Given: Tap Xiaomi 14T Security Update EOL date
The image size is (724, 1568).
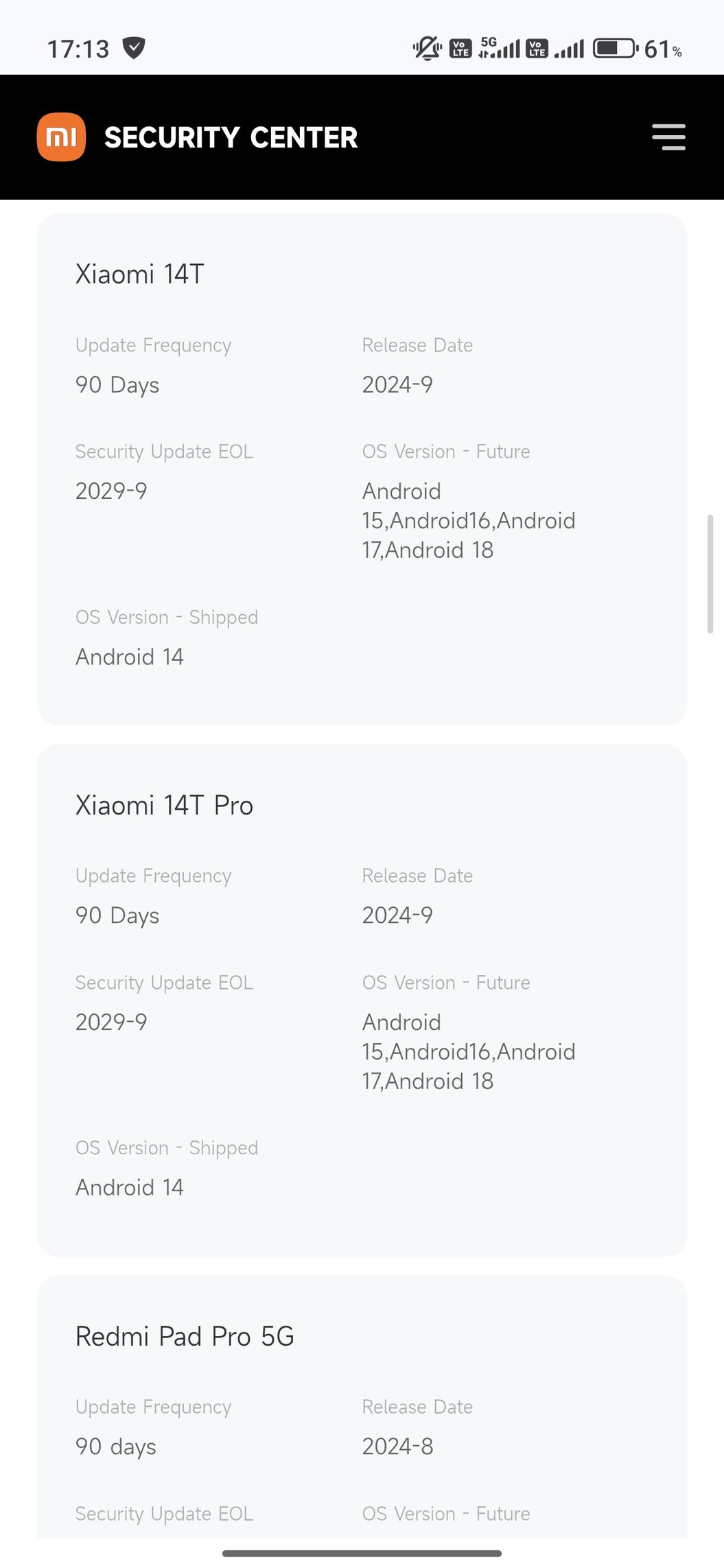Looking at the screenshot, I should (x=111, y=491).
